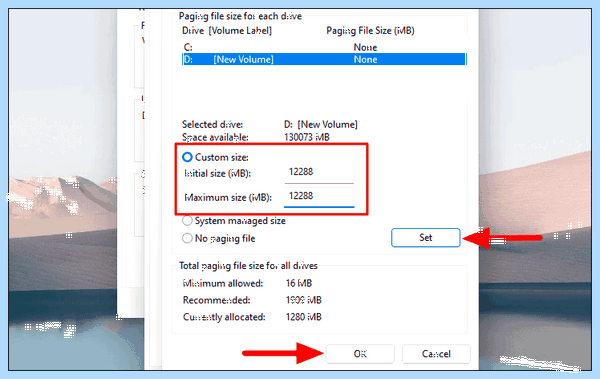Click the Drive [Volume Label] column header
This screenshot has width=600, height=379.
[227, 31]
